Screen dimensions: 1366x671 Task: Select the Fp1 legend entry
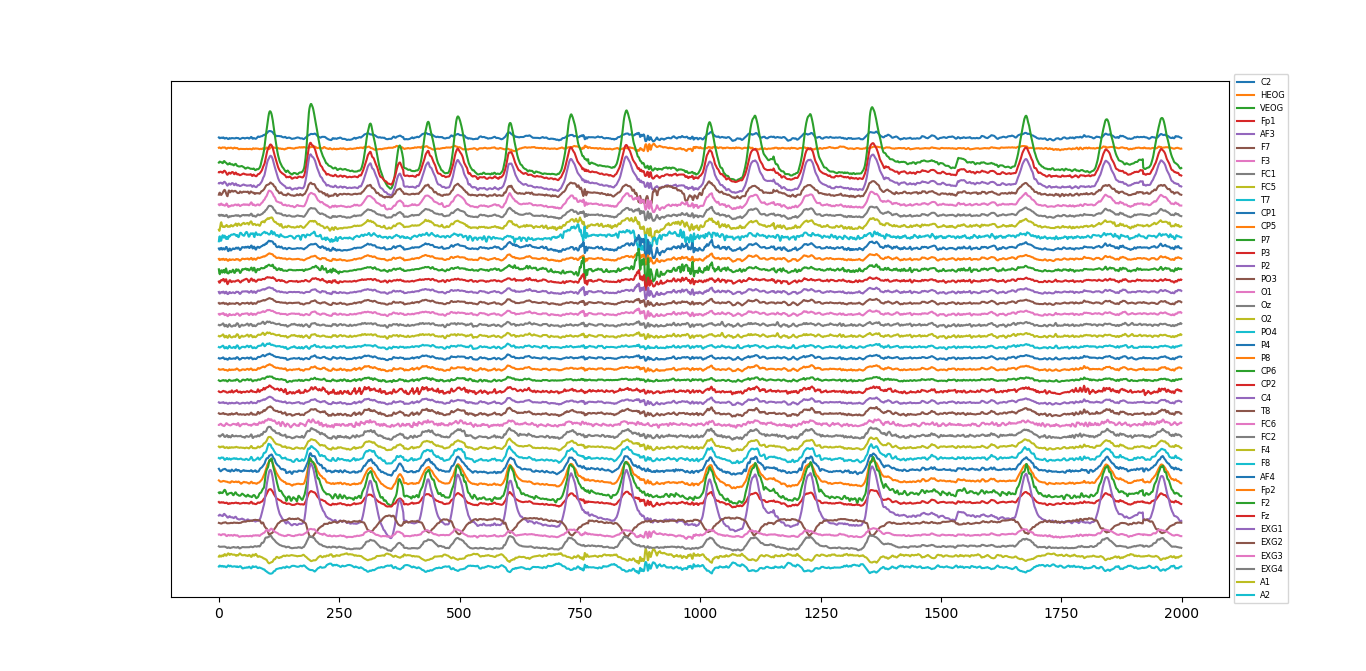1267,121
